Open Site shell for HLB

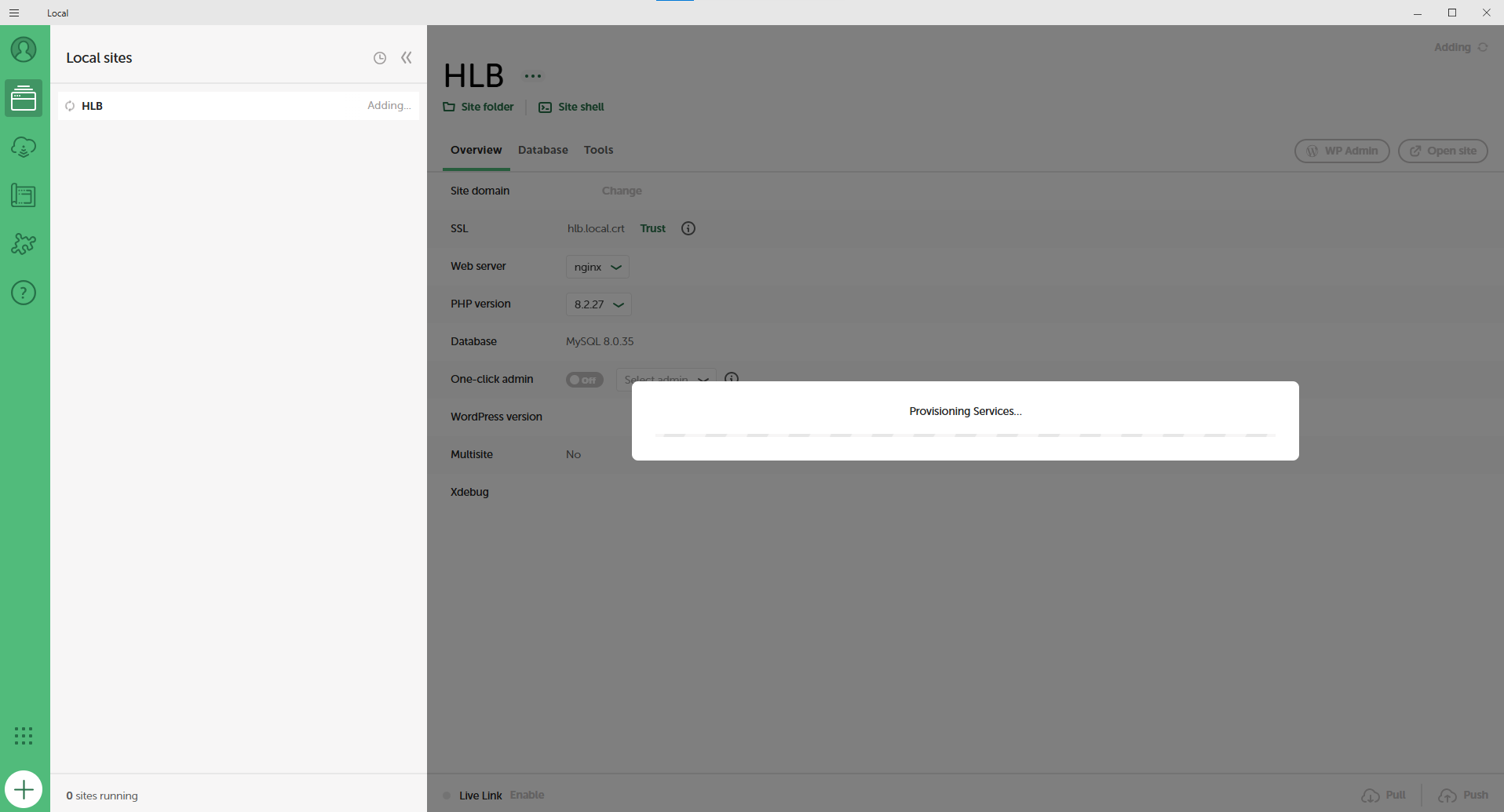571,107
